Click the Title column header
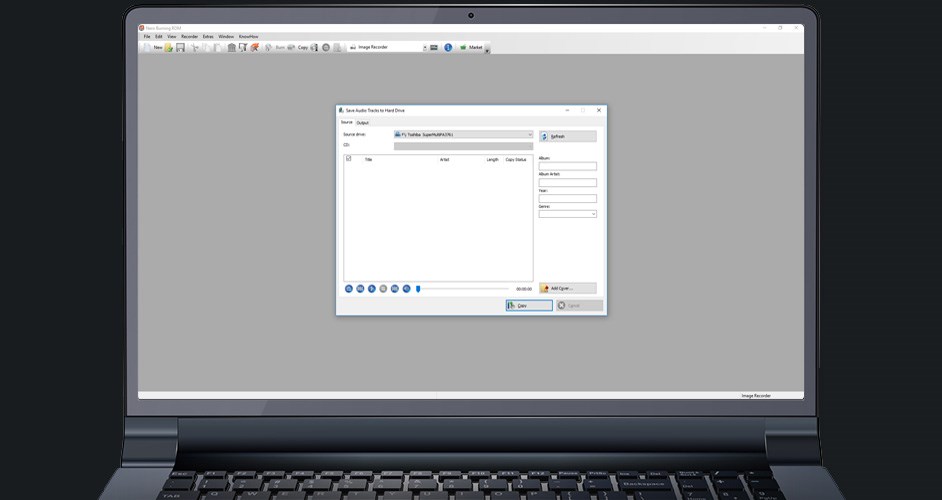This screenshot has height=500, width=942. point(368,159)
